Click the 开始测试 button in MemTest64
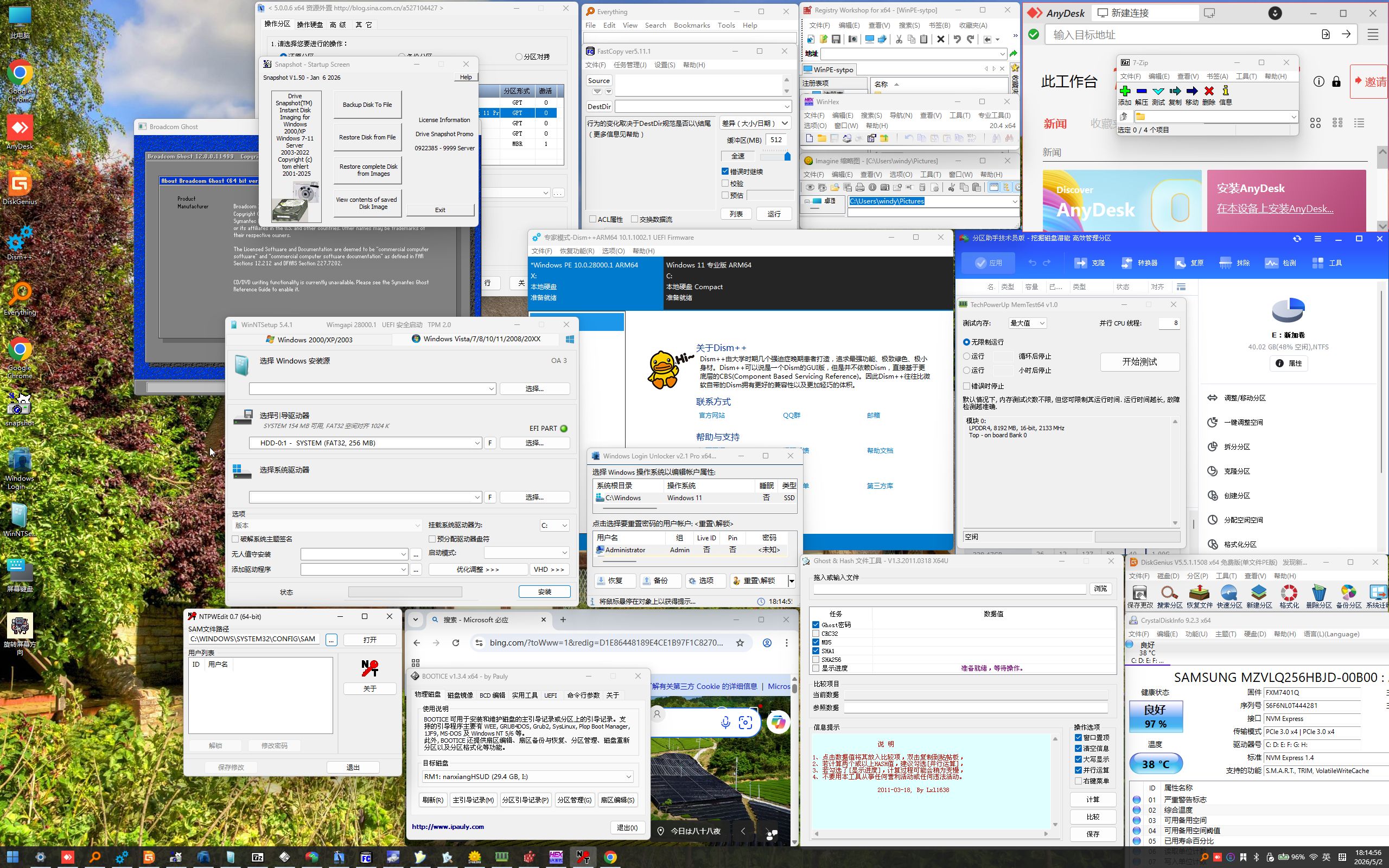Viewport: 1389px width, 868px height. 1139,362
